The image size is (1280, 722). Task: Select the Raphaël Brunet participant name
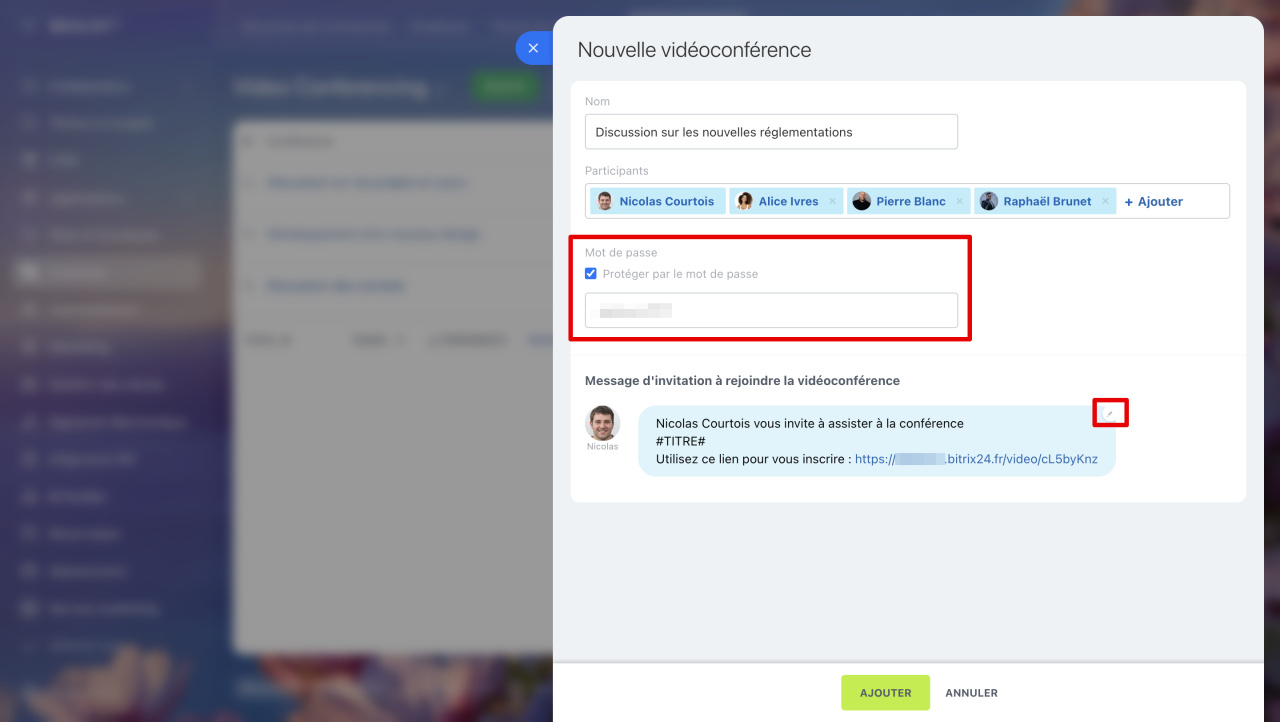click(x=1047, y=201)
